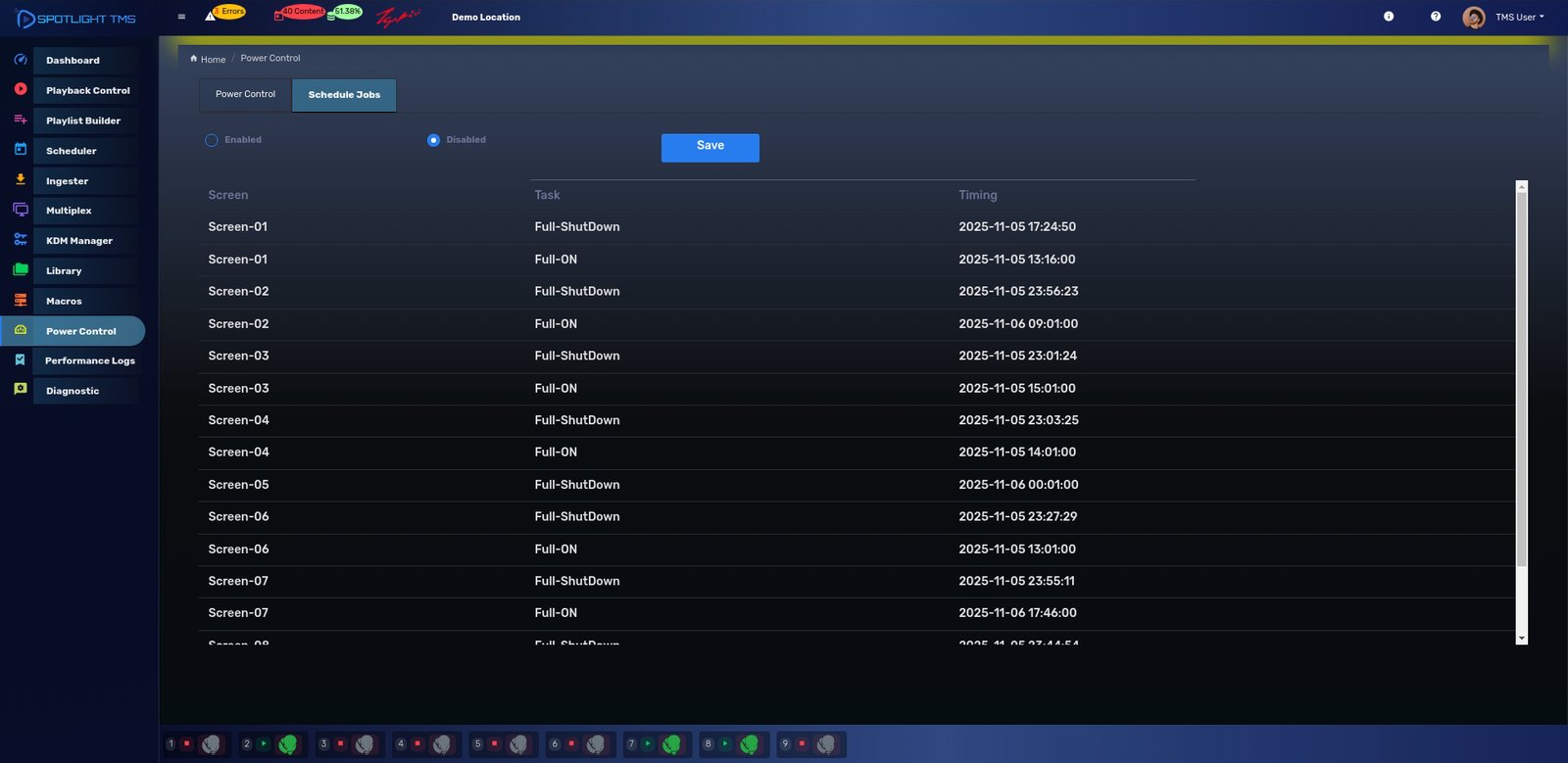Click the storage 51.38% indicator
Screen dimensions: 1568x763
(x=346, y=13)
